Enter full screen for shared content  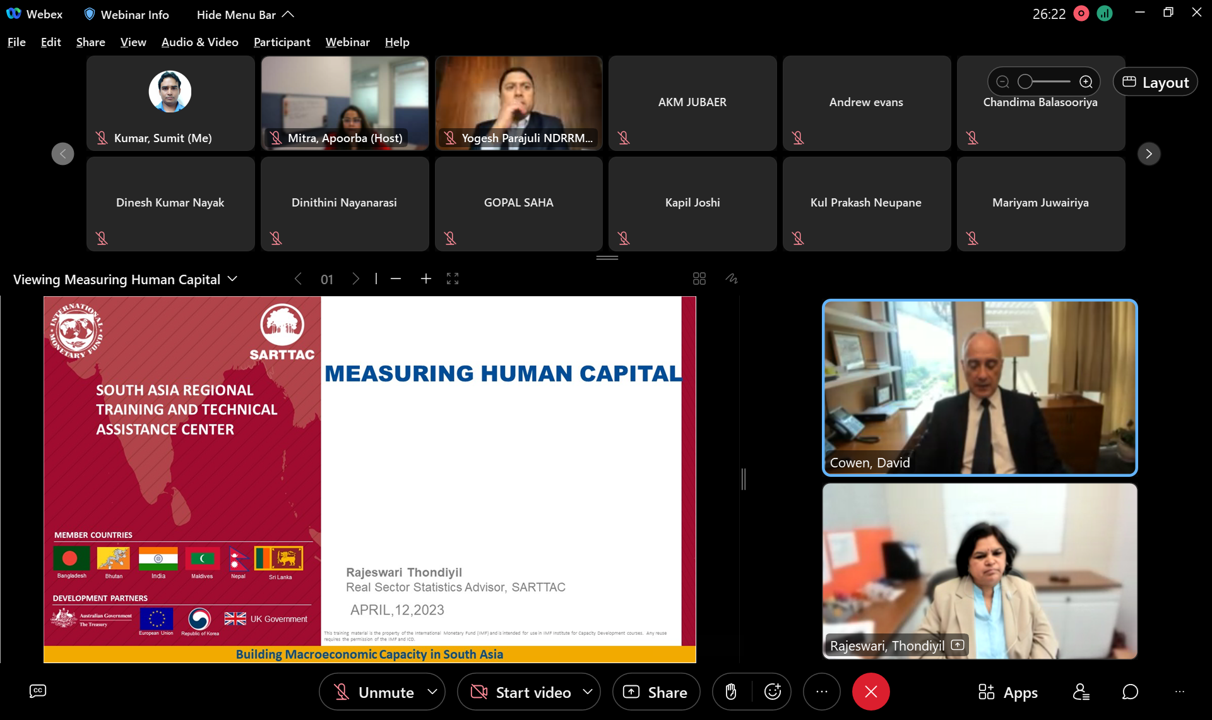click(453, 279)
